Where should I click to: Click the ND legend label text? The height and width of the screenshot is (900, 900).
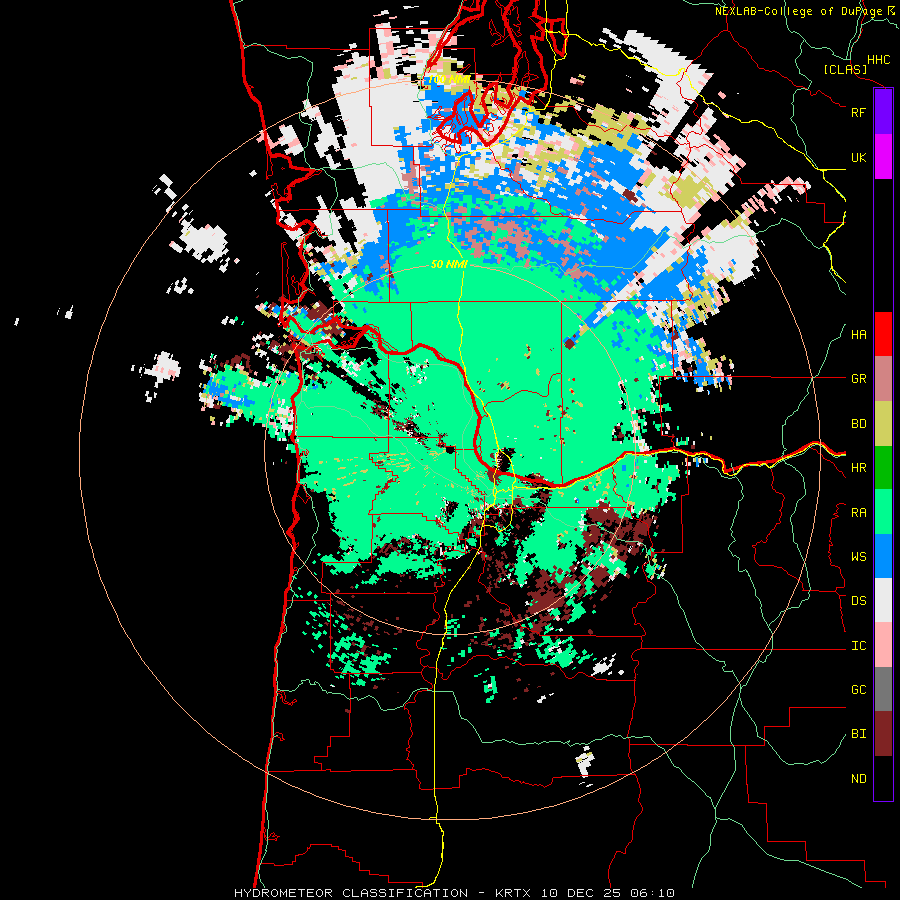(859, 779)
